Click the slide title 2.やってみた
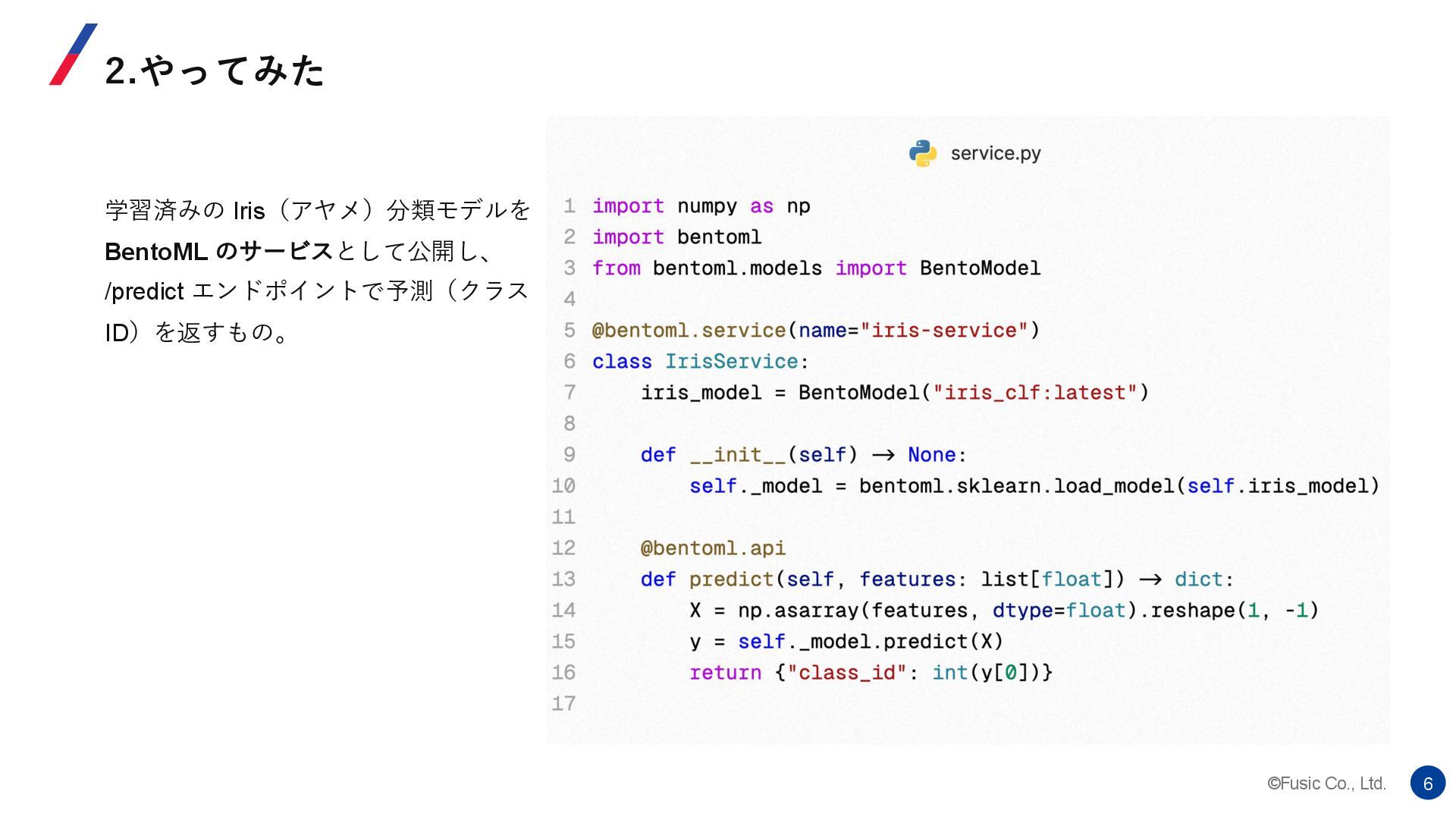Screen dimensions: 1456x819 coord(215,71)
